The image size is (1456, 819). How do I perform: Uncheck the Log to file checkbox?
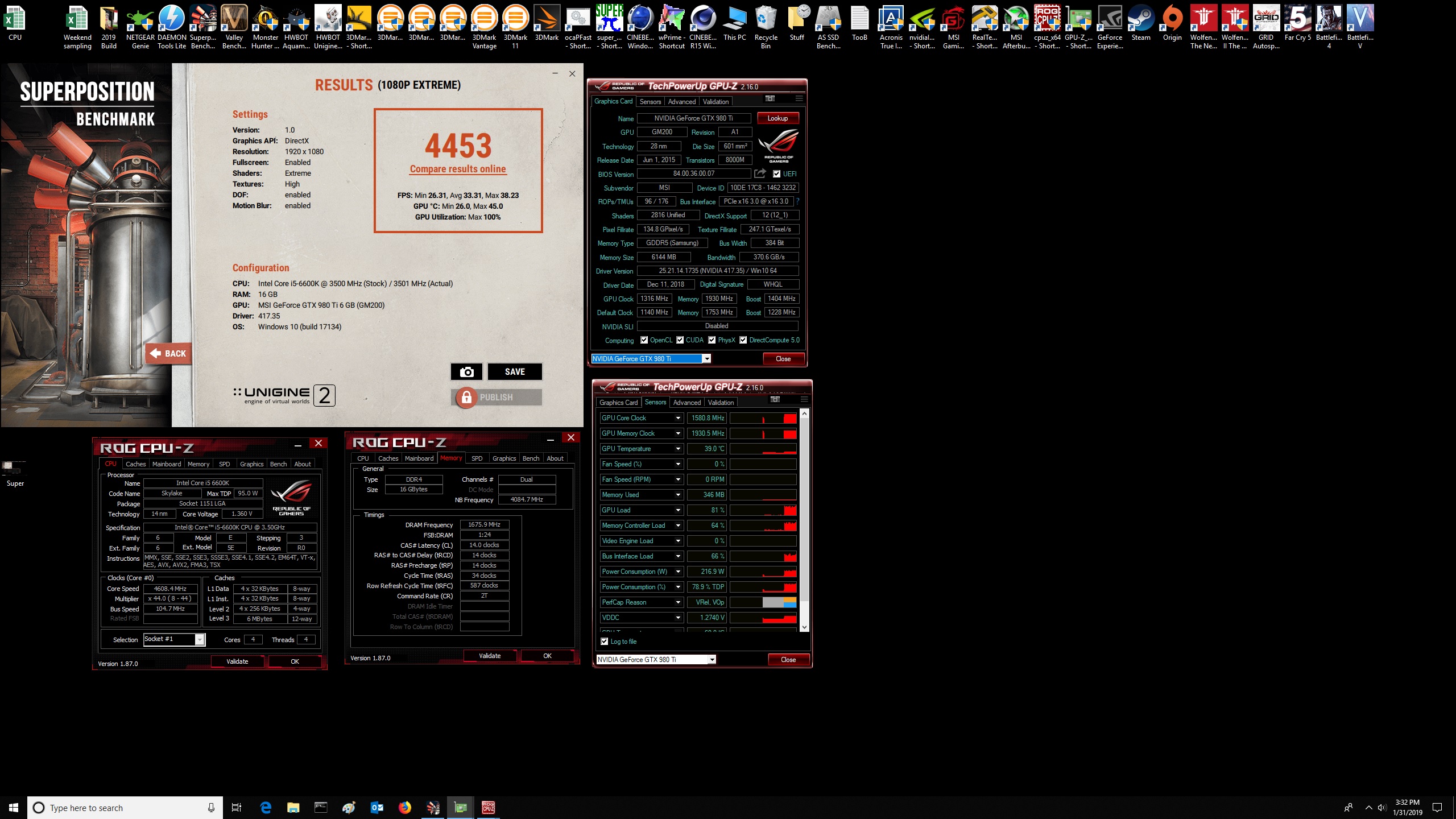604,642
